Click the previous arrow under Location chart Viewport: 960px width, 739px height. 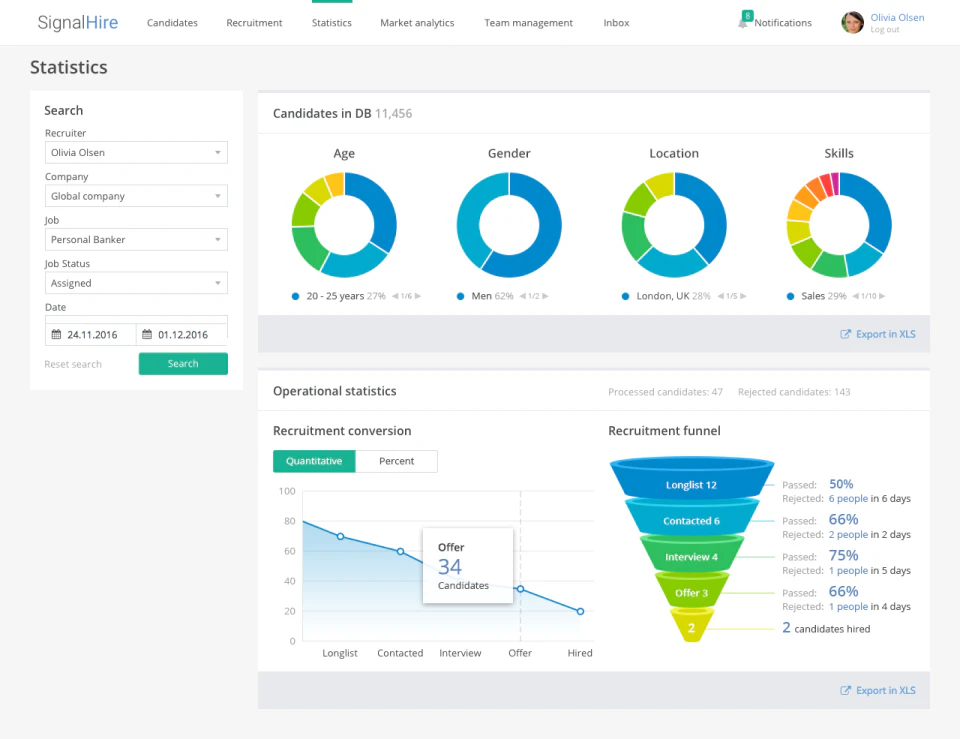719,296
